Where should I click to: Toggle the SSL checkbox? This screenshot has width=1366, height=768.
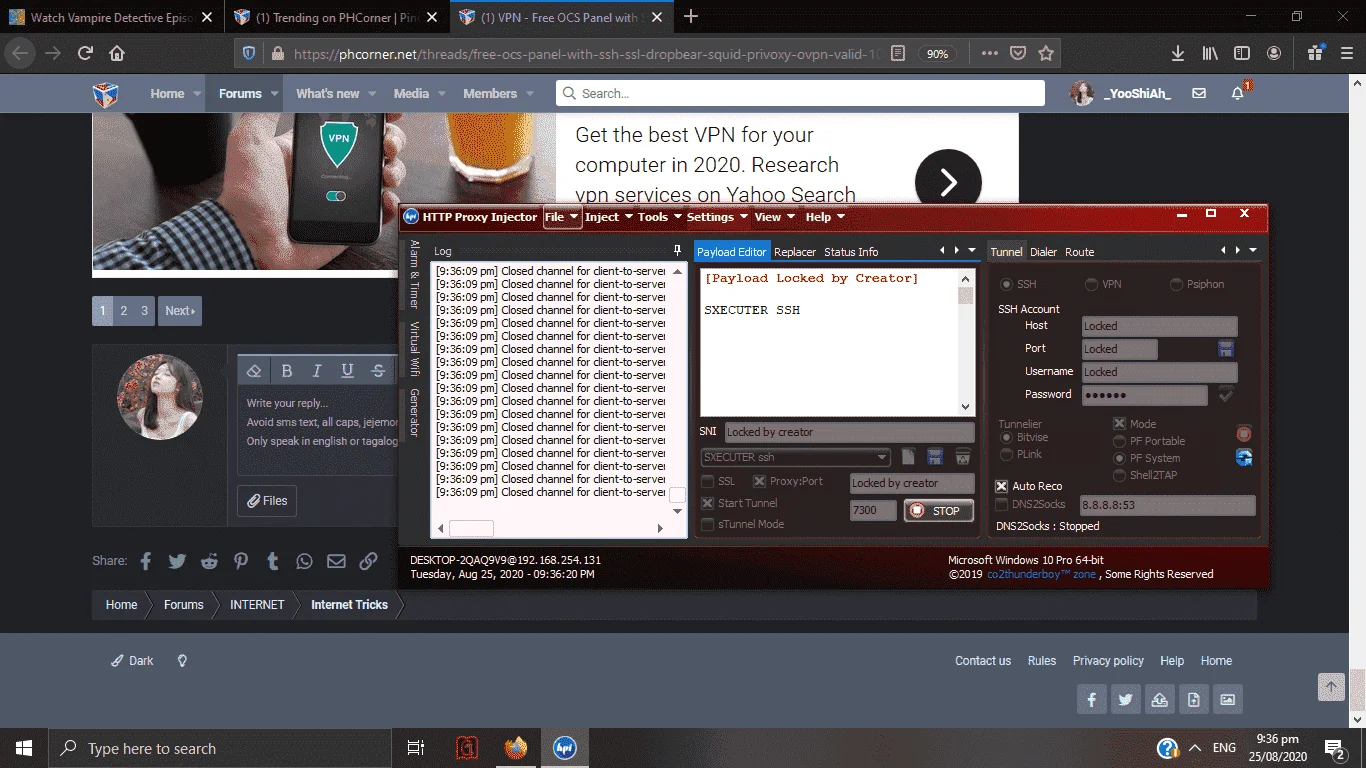[708, 482]
